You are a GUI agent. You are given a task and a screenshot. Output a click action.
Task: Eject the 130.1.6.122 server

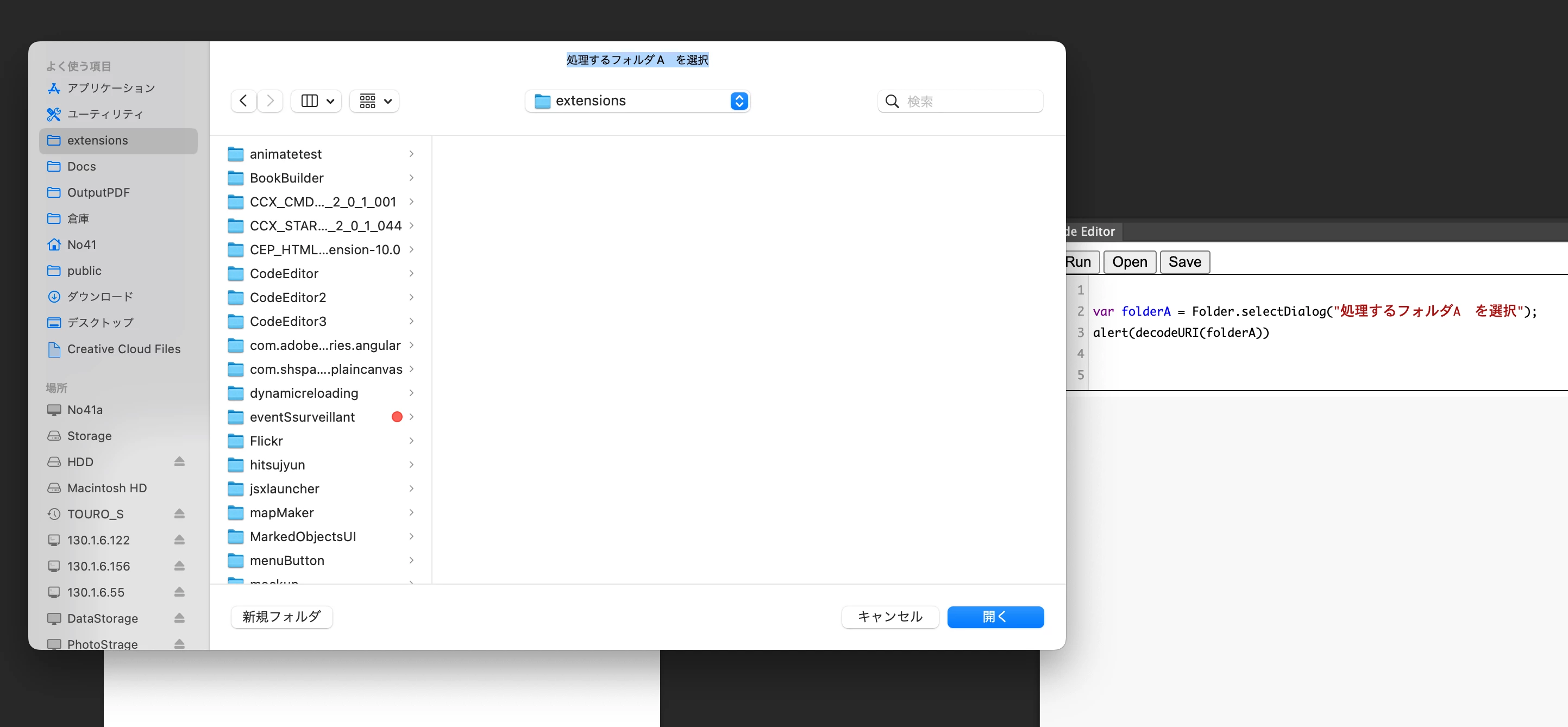coord(179,540)
